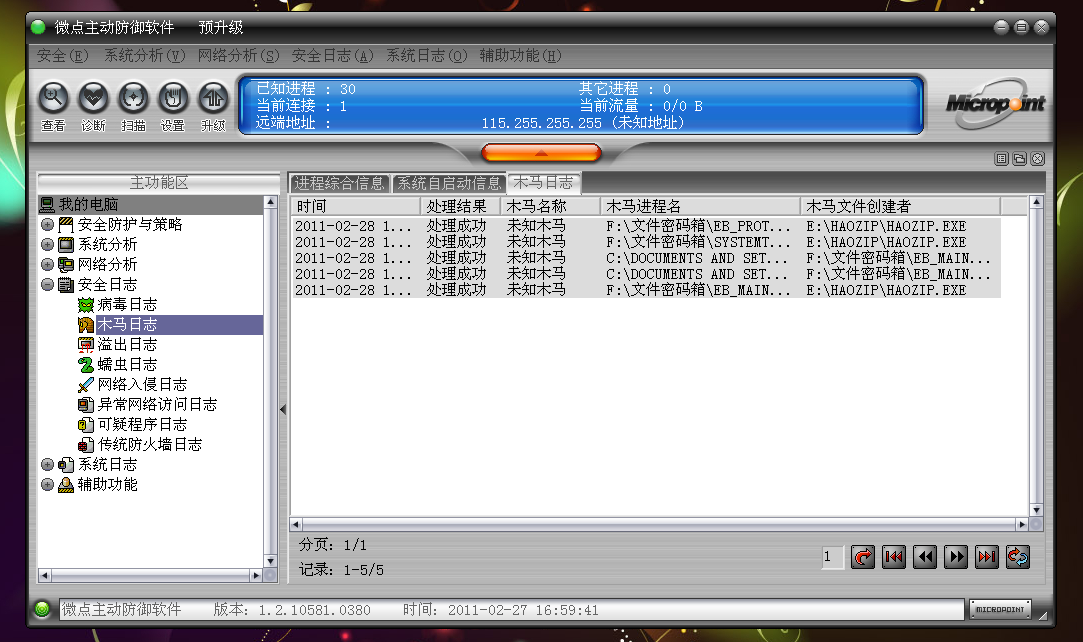Collapse the orange info panel button
This screenshot has height=642, width=1083.
tap(541, 153)
